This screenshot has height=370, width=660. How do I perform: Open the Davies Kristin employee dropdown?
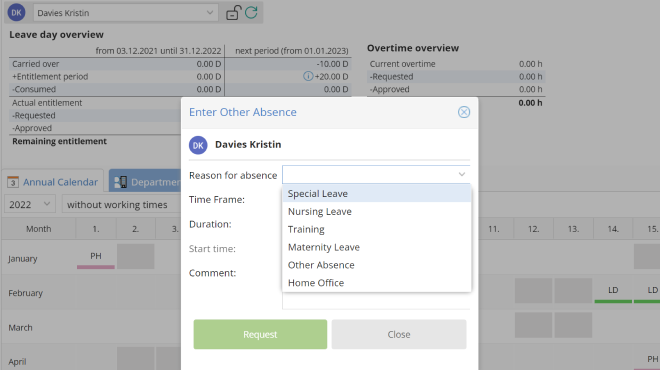pyautogui.click(x=125, y=13)
